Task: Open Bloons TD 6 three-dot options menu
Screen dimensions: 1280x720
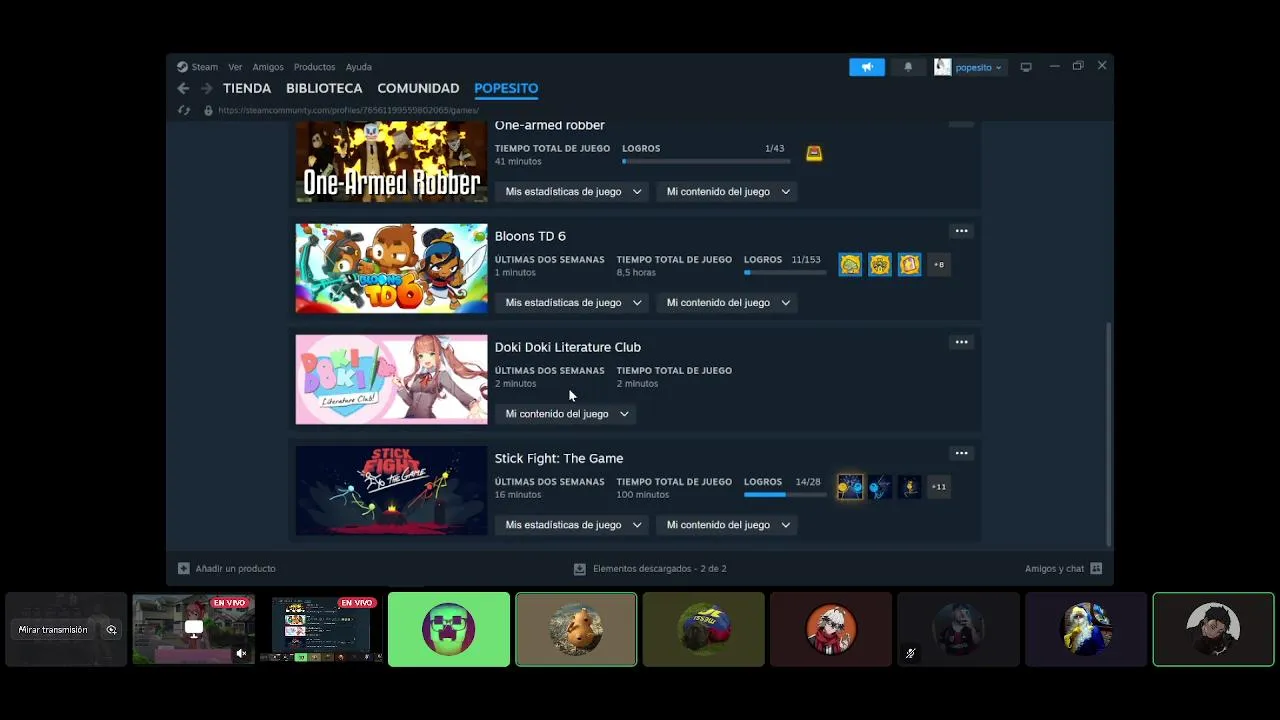Action: coord(961,231)
